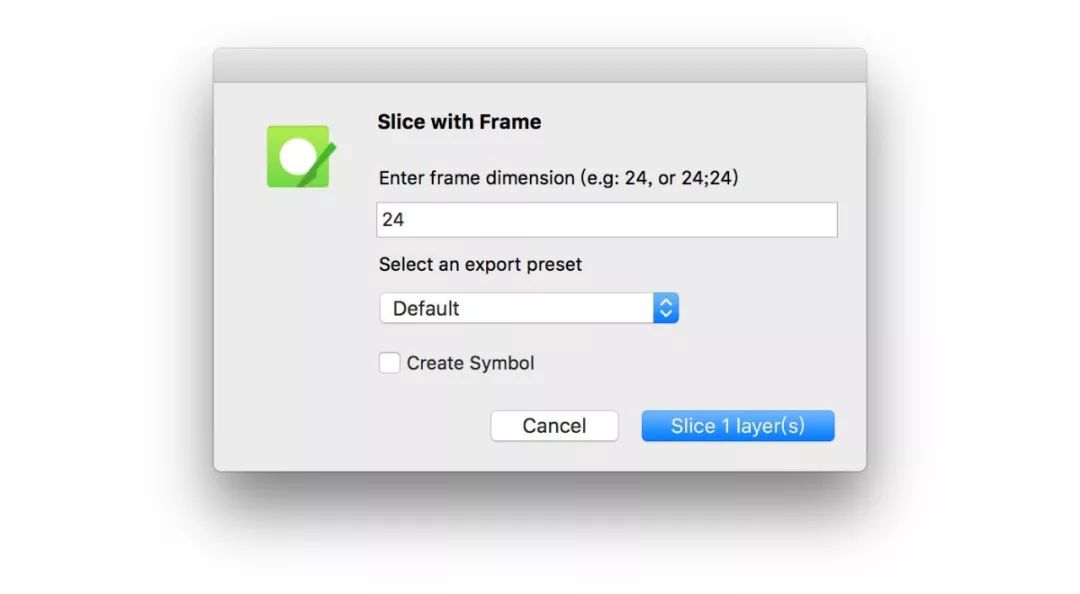Click the '(e.g: 24, or 24;24)' hint text
Screen dimensions: 1080x594
coord(659,178)
